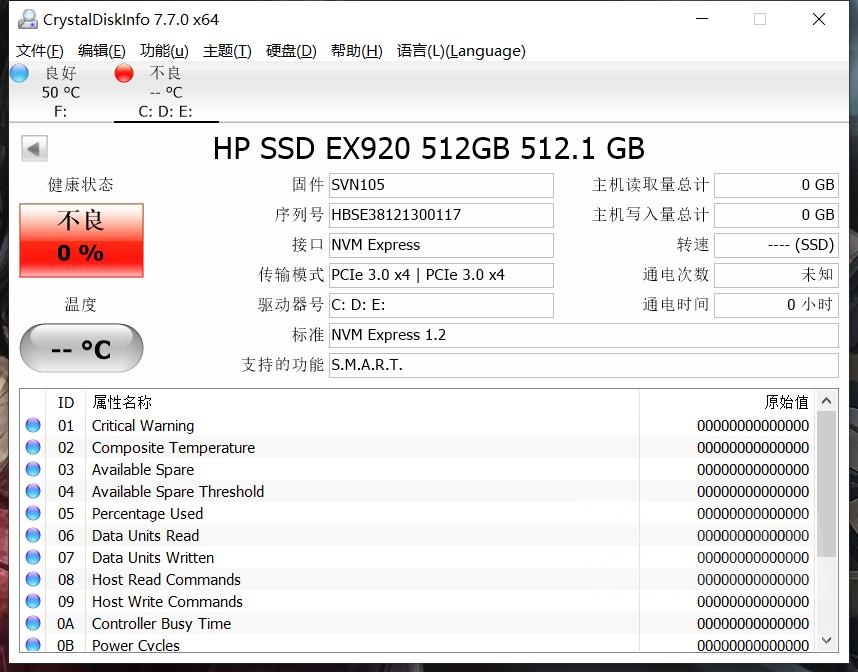Click the blue dot beside Available Spare
Viewport: 858px width, 672px height.
[33, 469]
